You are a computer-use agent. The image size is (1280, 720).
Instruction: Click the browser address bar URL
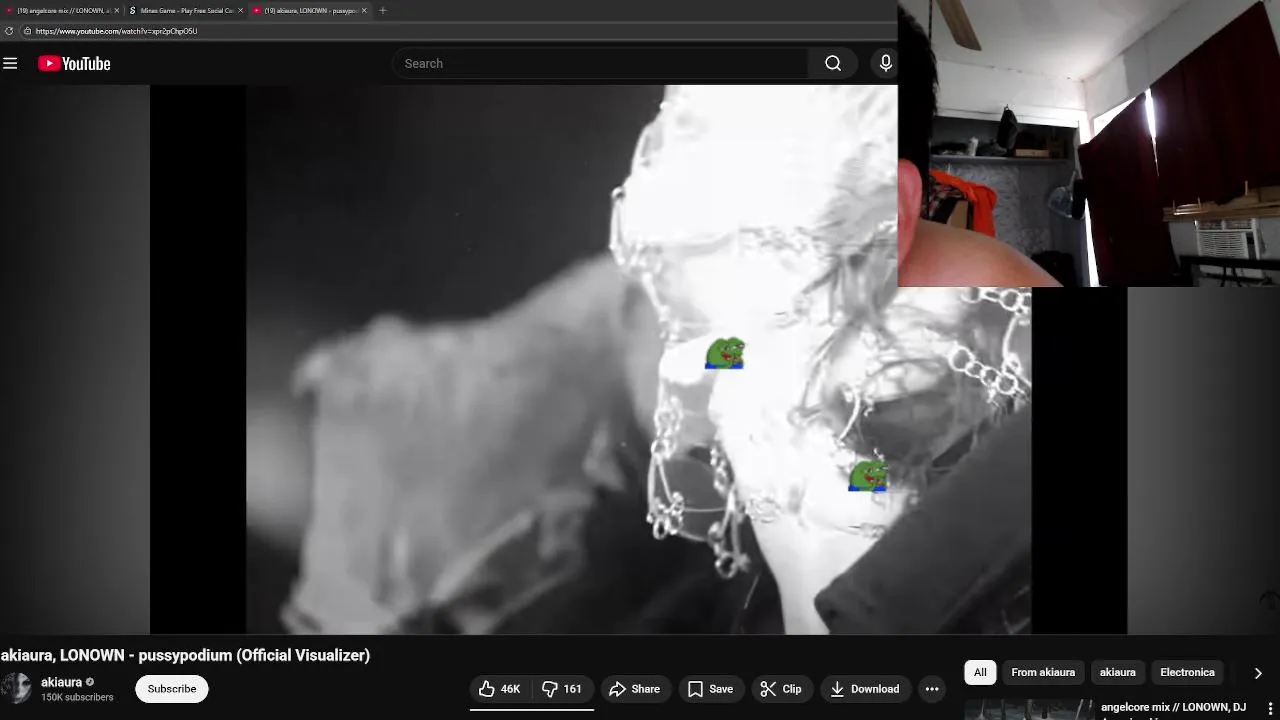point(116,31)
